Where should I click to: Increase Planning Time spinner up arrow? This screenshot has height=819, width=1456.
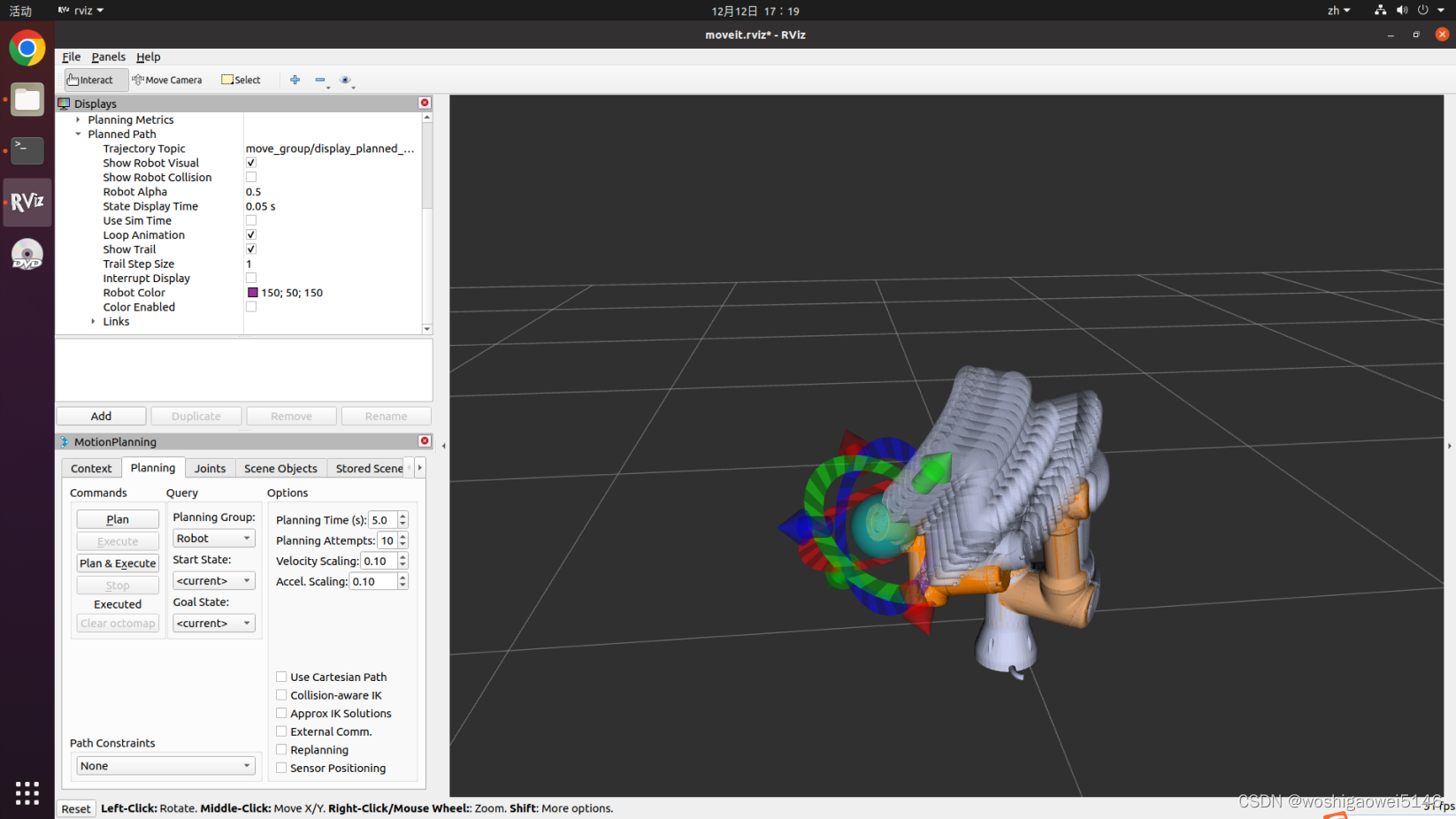tap(403, 516)
